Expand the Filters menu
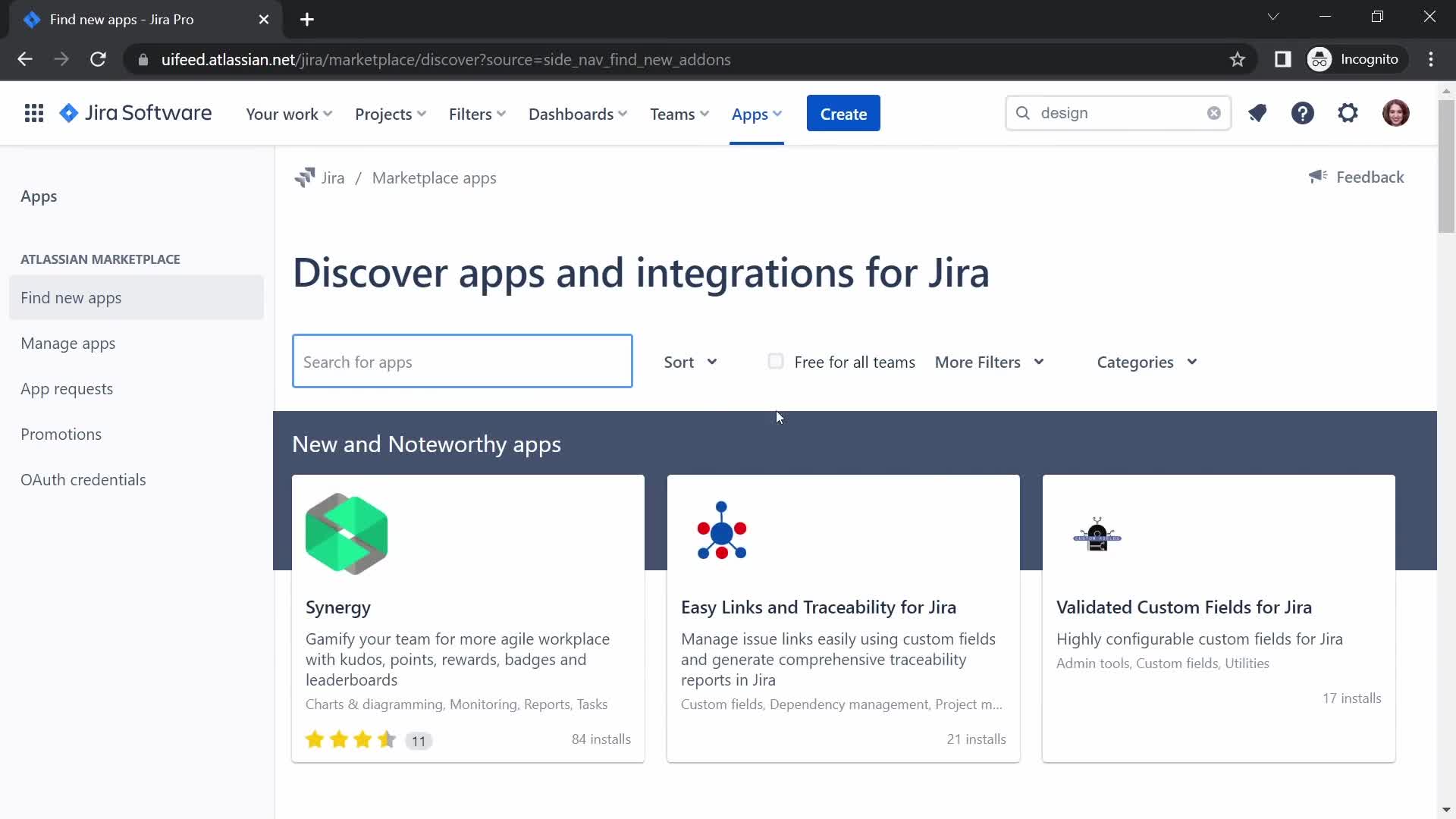This screenshot has height=819, width=1456. coord(477,114)
